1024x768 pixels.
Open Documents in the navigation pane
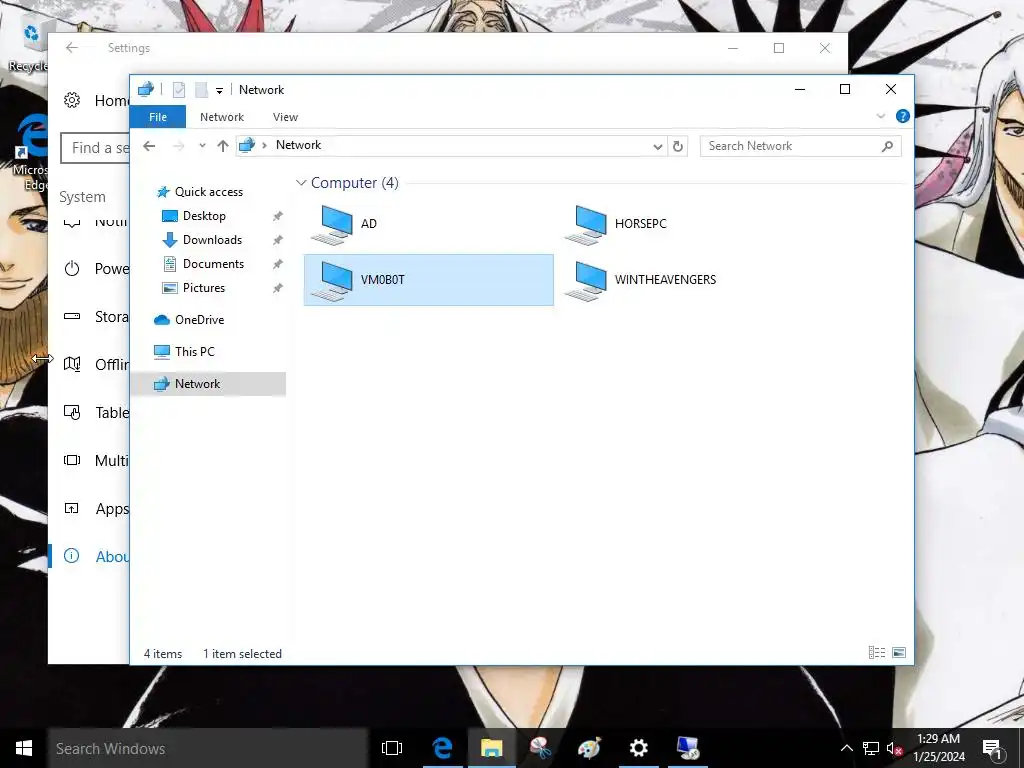pos(203,264)
